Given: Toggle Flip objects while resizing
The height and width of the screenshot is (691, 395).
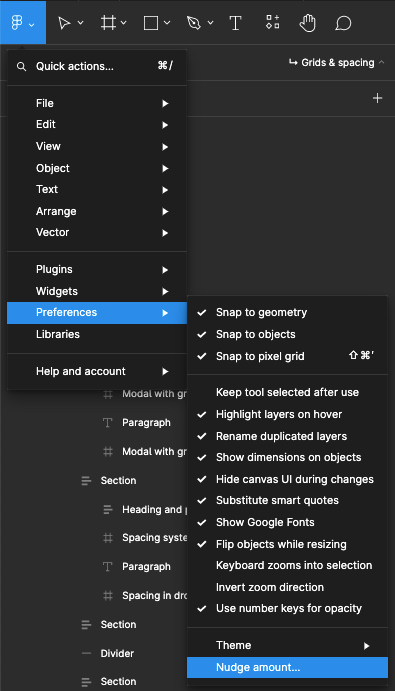Looking at the screenshot, I should (287, 544).
